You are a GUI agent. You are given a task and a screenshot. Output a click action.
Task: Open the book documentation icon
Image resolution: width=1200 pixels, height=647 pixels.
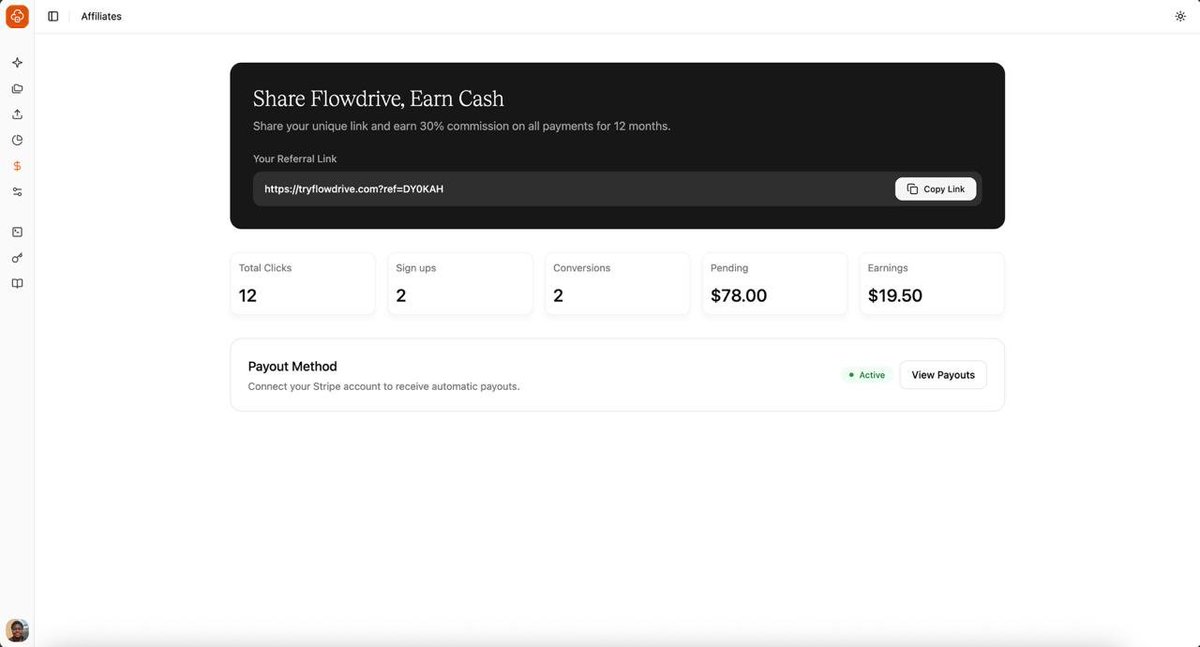click(x=17, y=284)
